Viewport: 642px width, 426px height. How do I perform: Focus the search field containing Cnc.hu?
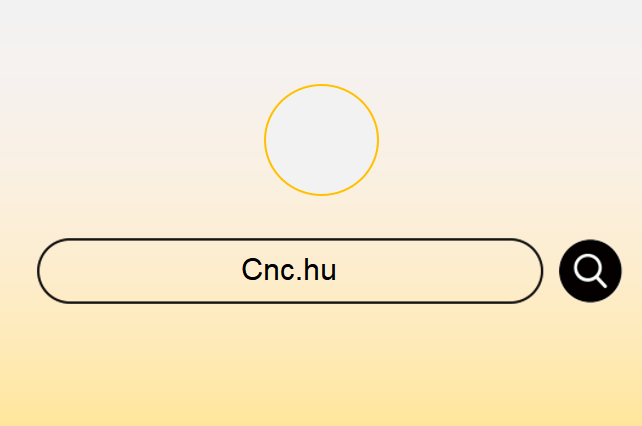click(x=290, y=271)
